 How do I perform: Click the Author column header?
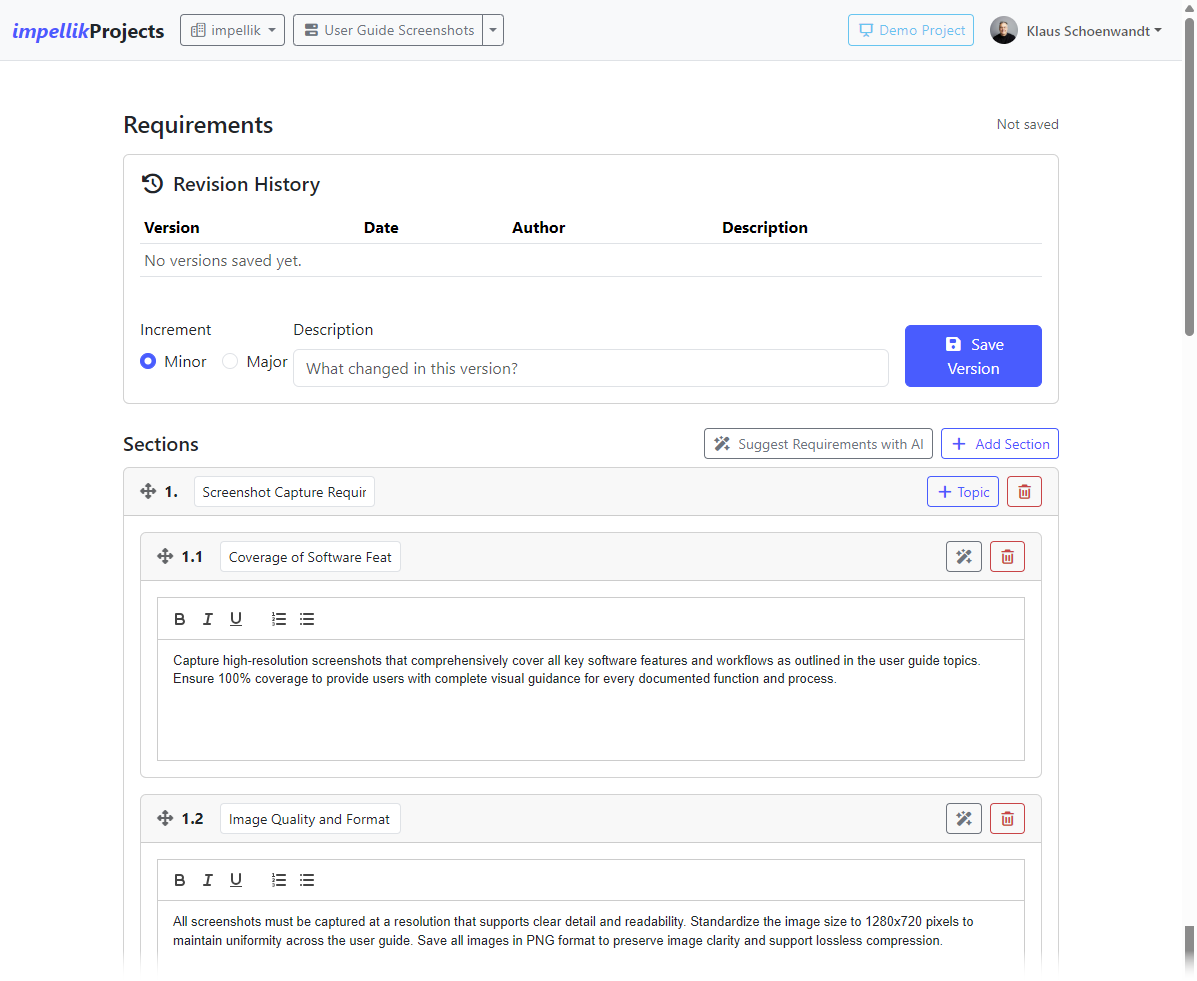tap(538, 228)
